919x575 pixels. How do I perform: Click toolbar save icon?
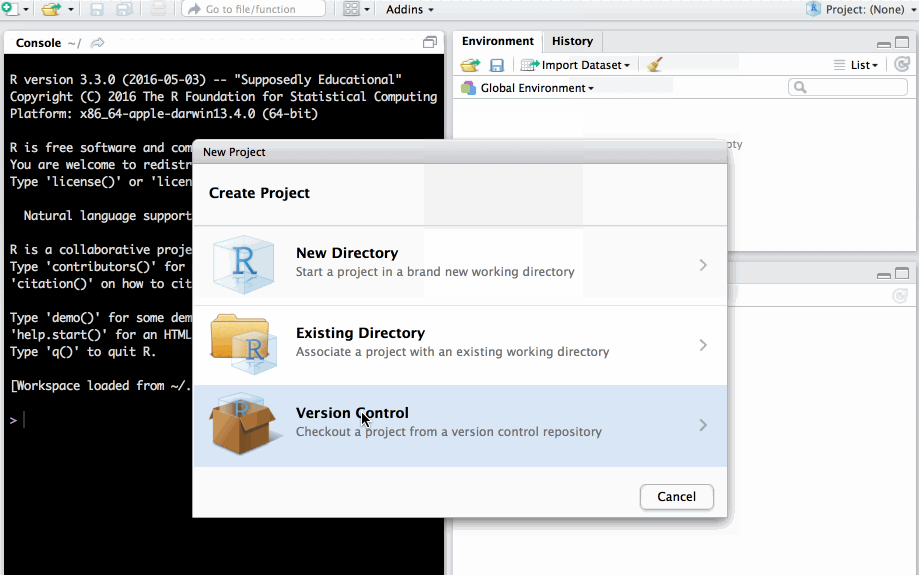pos(97,9)
